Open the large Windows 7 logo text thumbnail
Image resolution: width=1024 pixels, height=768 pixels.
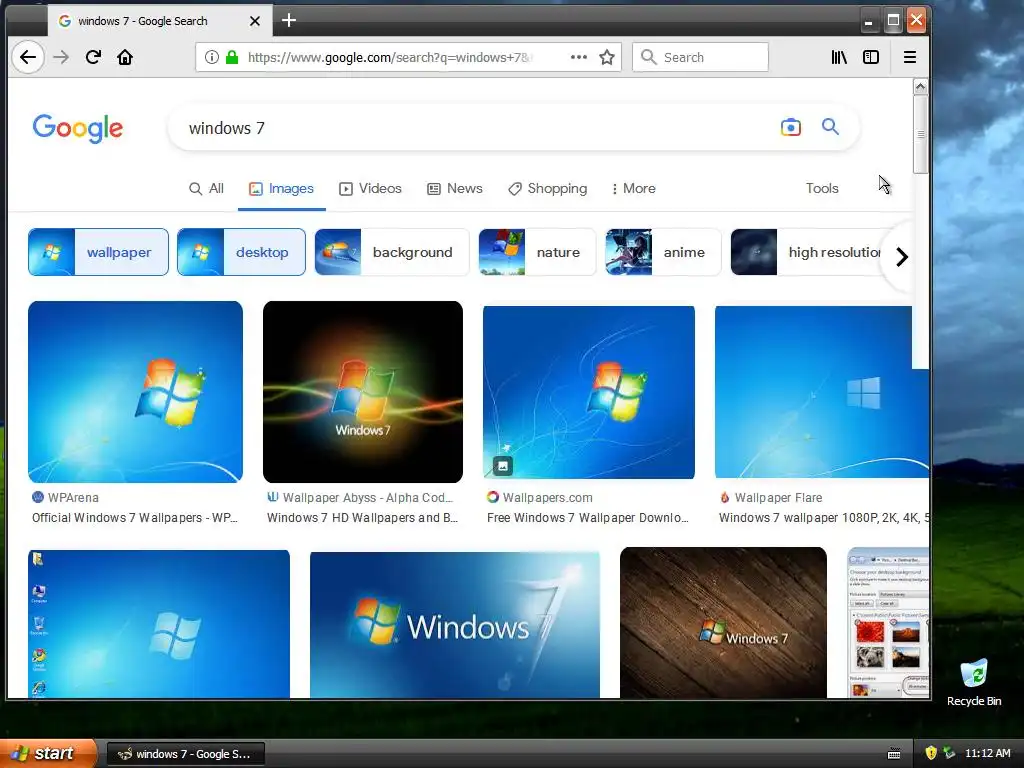click(455, 625)
